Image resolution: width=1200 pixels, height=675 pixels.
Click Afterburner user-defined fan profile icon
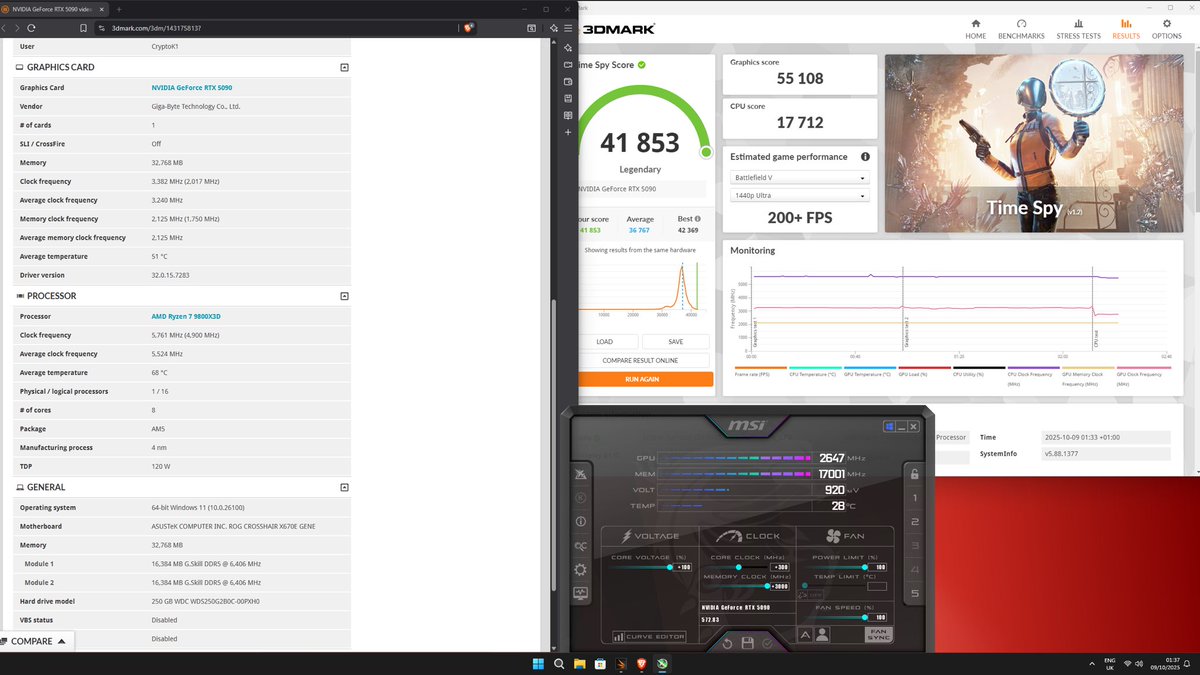pos(822,634)
